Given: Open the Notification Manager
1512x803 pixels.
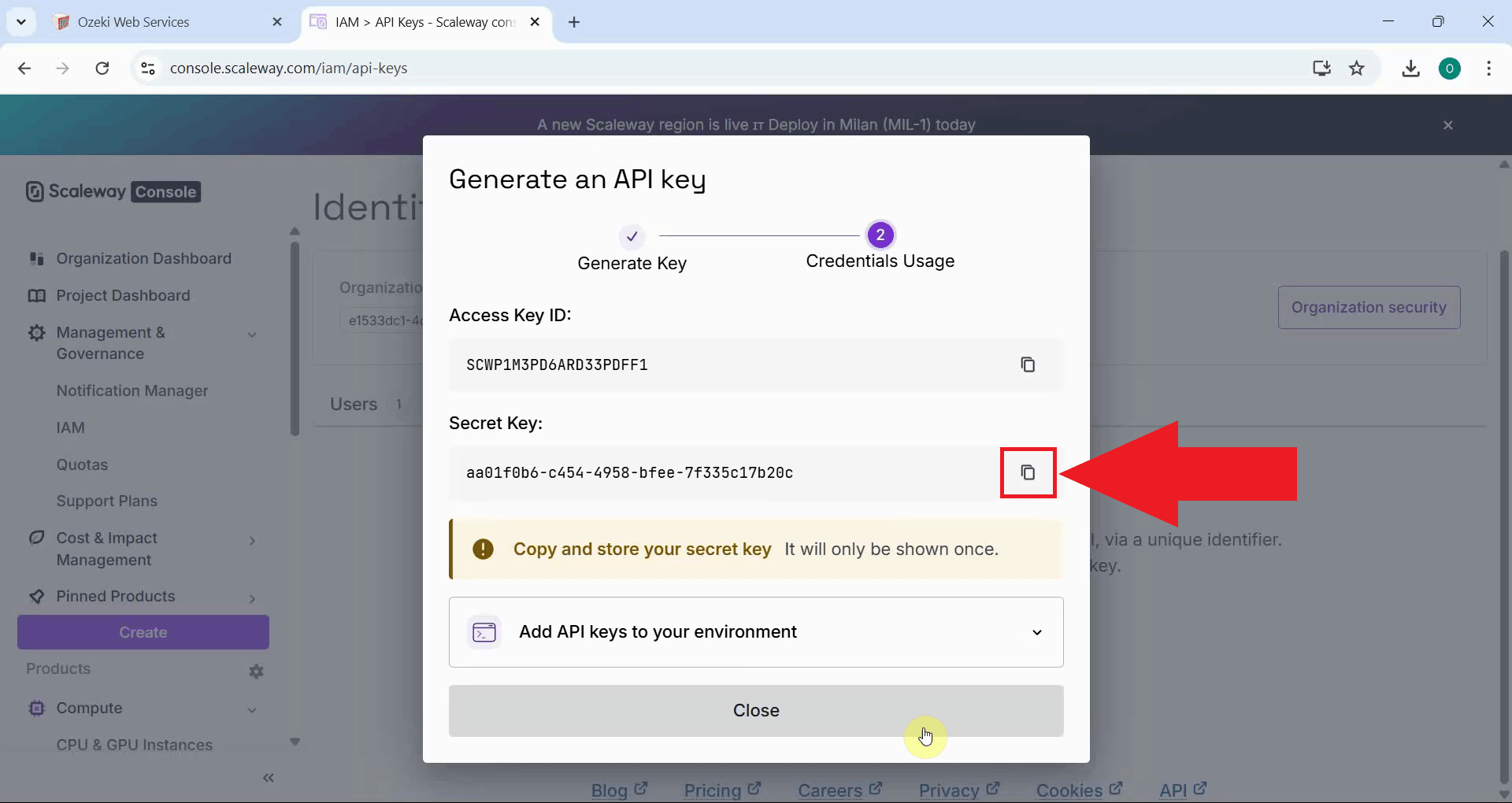Looking at the screenshot, I should (x=132, y=390).
